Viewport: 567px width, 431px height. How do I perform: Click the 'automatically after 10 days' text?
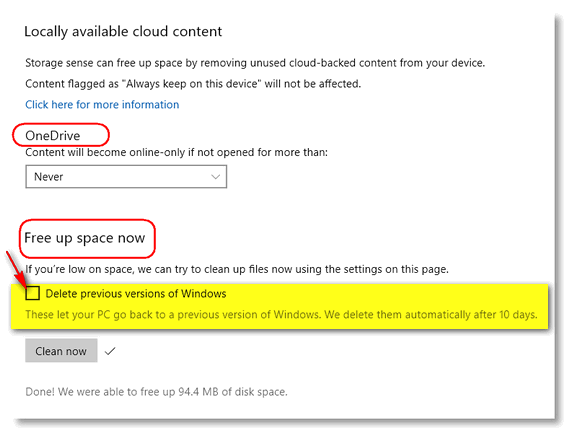(x=471, y=315)
